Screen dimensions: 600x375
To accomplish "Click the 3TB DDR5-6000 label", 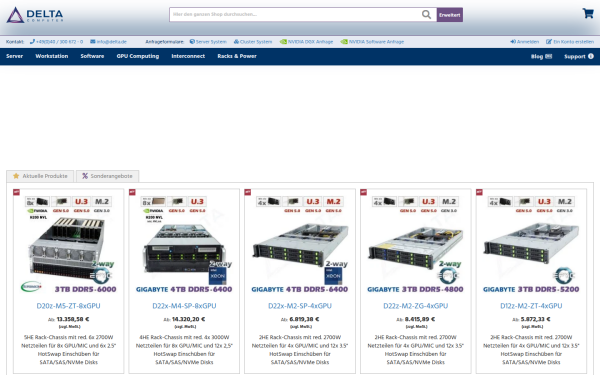I will click(x=85, y=289).
